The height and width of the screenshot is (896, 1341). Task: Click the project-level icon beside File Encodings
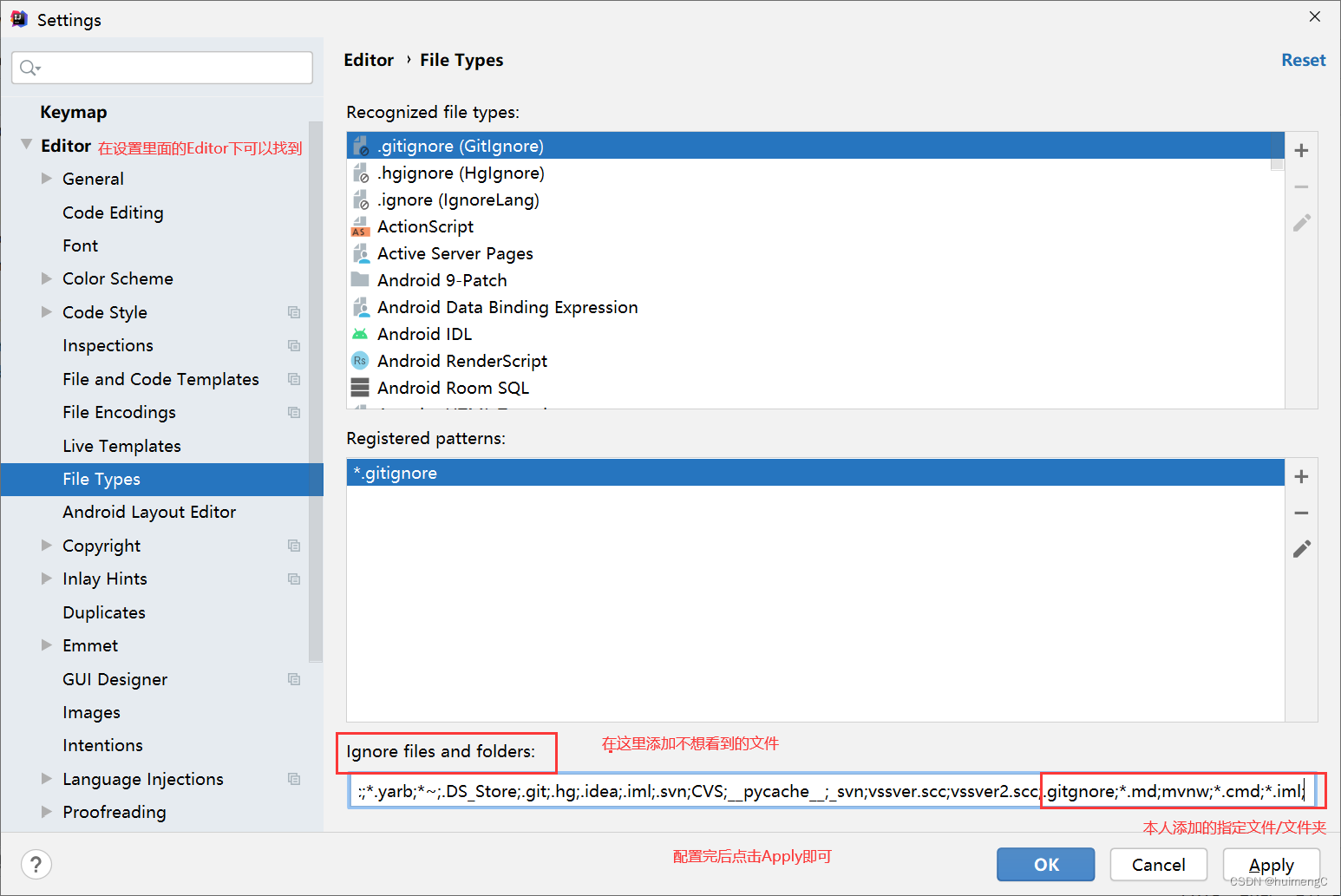click(x=294, y=412)
